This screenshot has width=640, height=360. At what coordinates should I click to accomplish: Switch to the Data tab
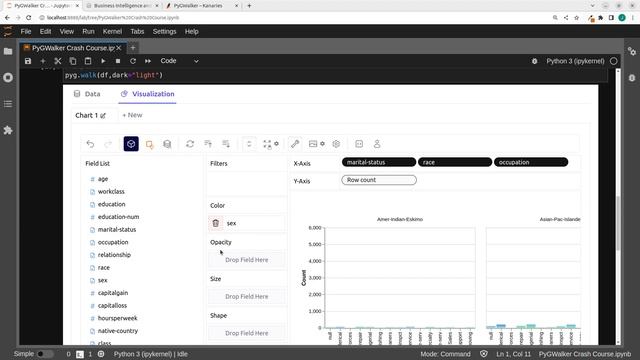tap(87, 94)
